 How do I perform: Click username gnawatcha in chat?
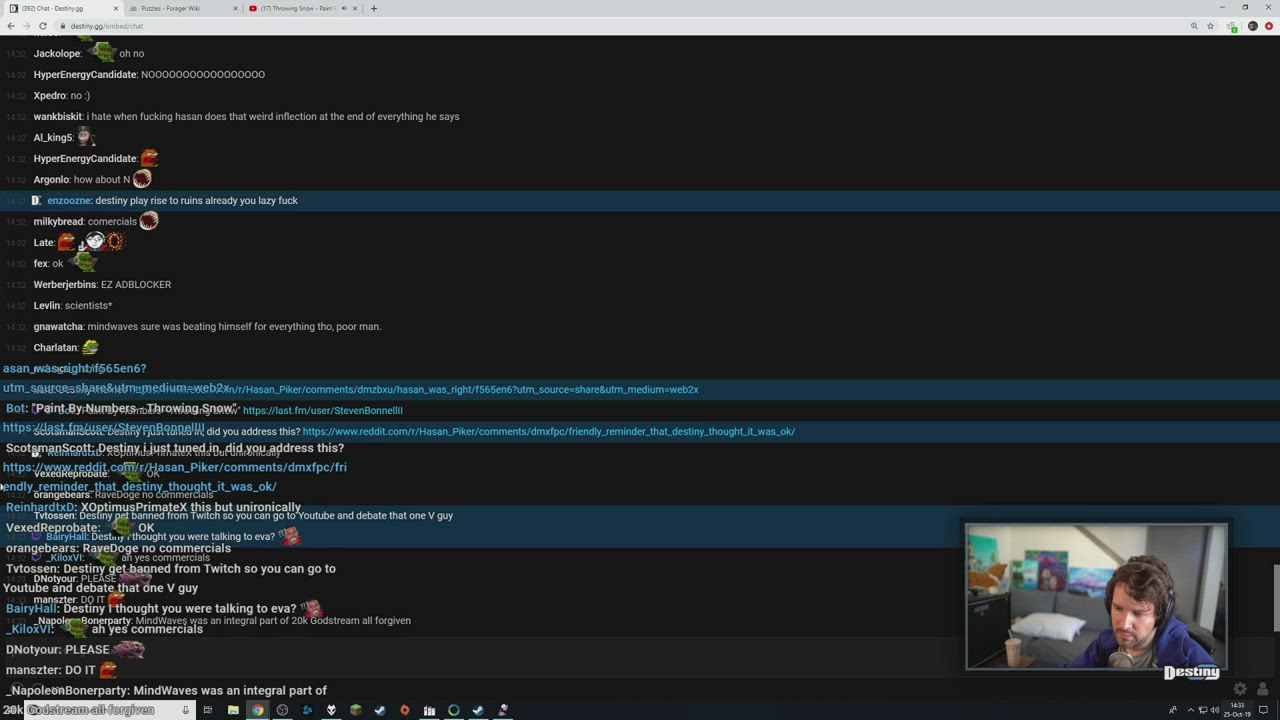58,327
